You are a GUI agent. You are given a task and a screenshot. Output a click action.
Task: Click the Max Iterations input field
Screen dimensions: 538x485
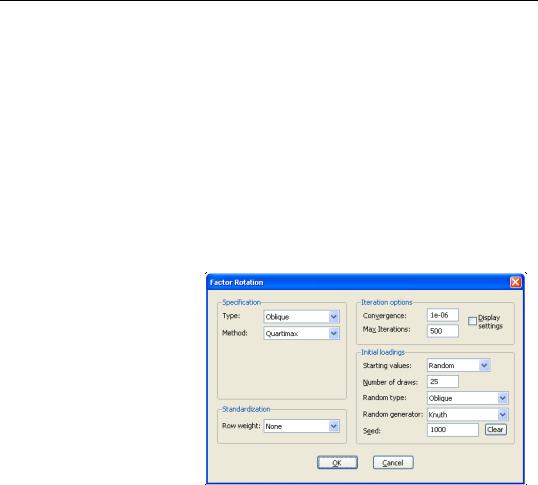point(443,331)
